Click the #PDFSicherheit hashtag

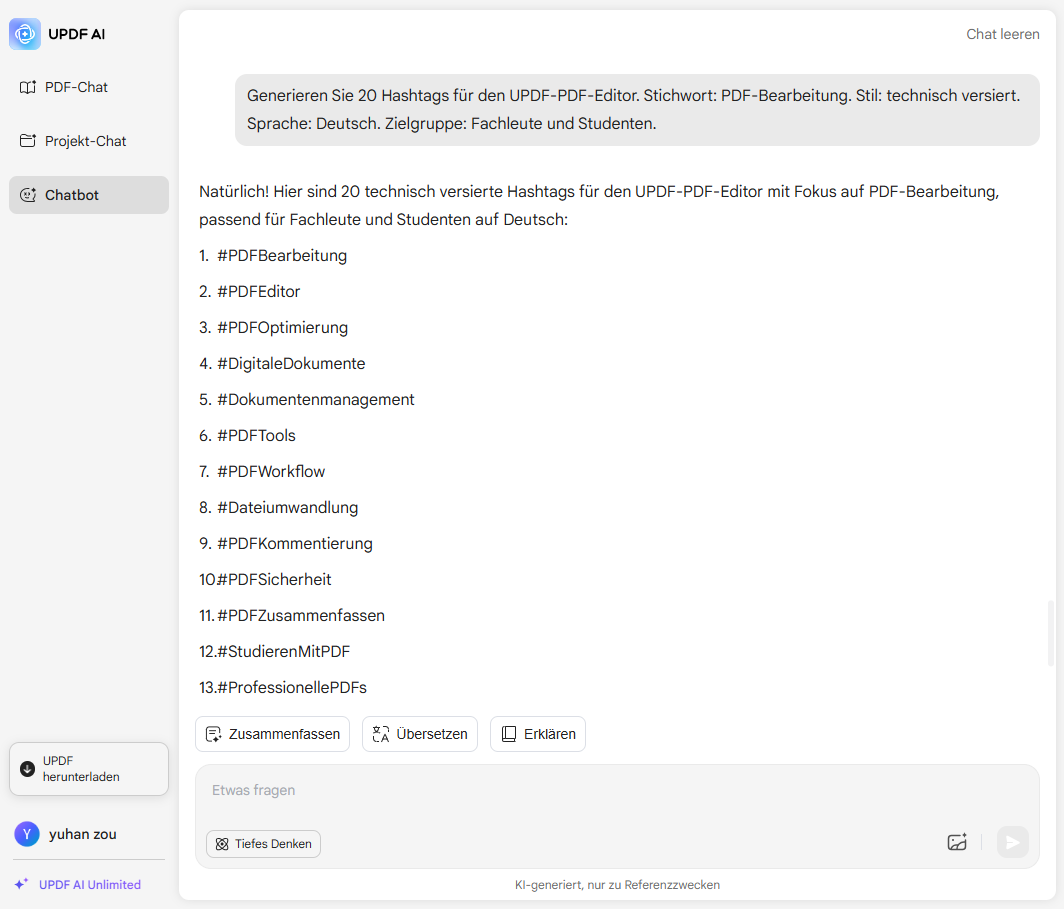pos(274,579)
